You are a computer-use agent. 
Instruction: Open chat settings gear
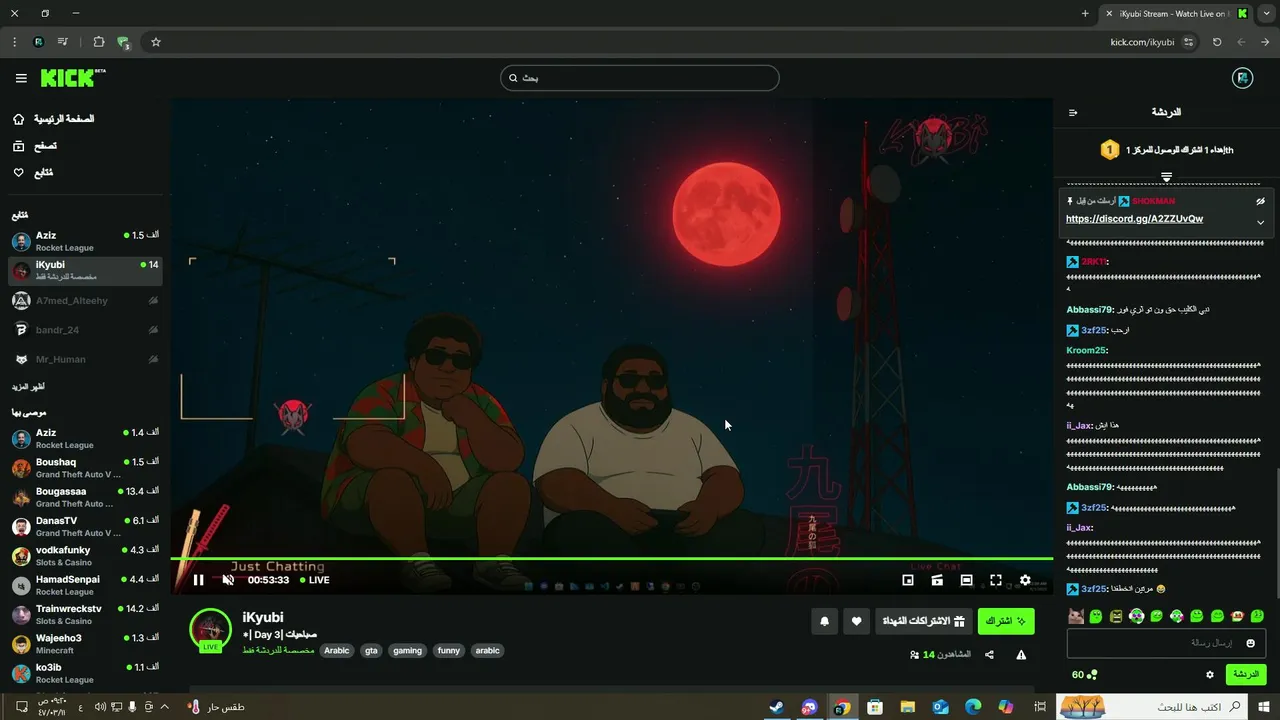[x=1209, y=675]
